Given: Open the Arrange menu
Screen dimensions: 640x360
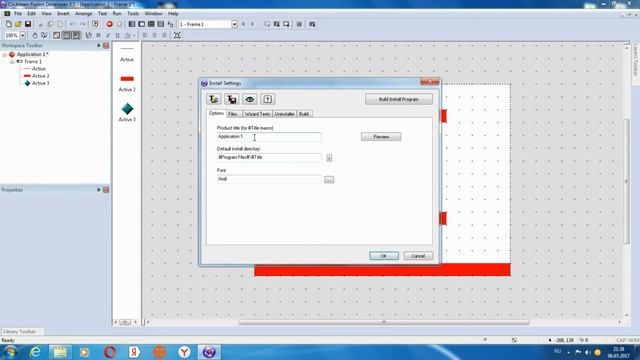Looking at the screenshot, I should 83,13.
